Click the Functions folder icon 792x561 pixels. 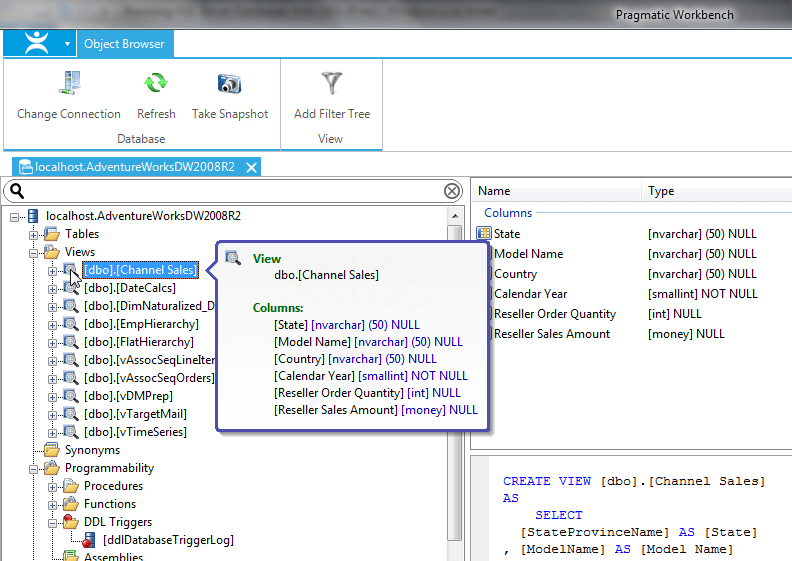click(x=71, y=504)
